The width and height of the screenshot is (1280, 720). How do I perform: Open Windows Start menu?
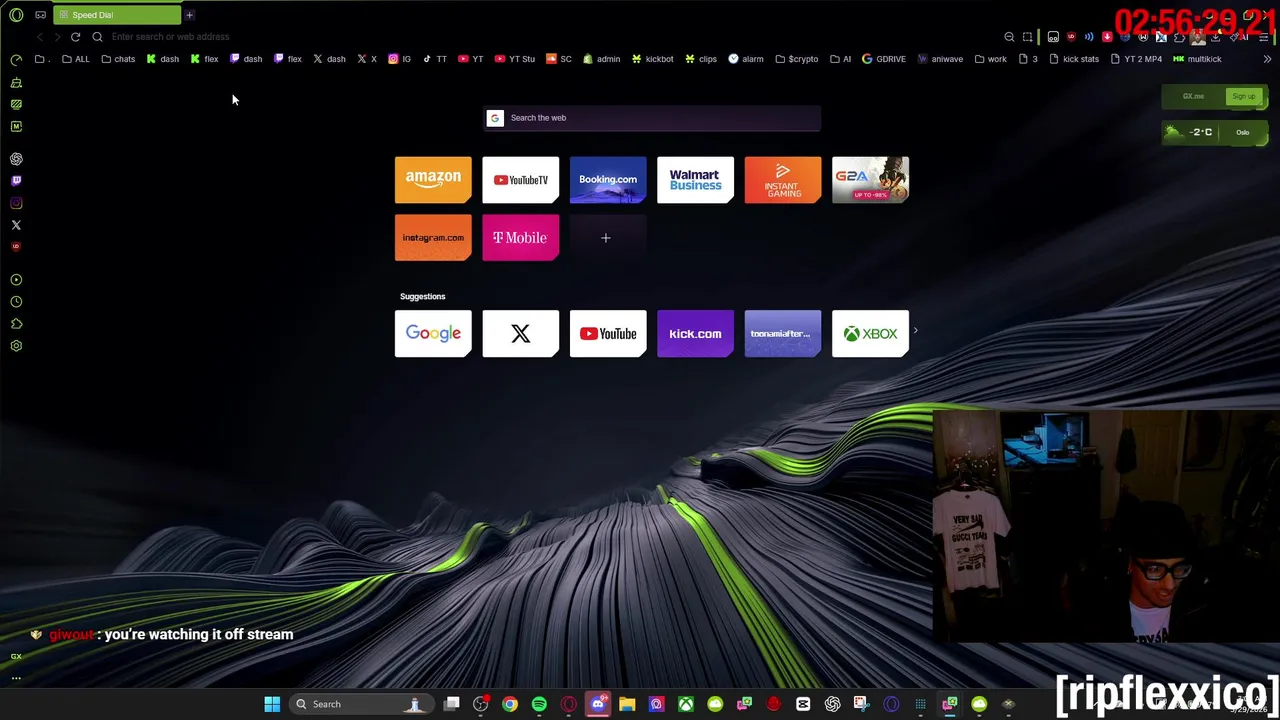pos(272,704)
